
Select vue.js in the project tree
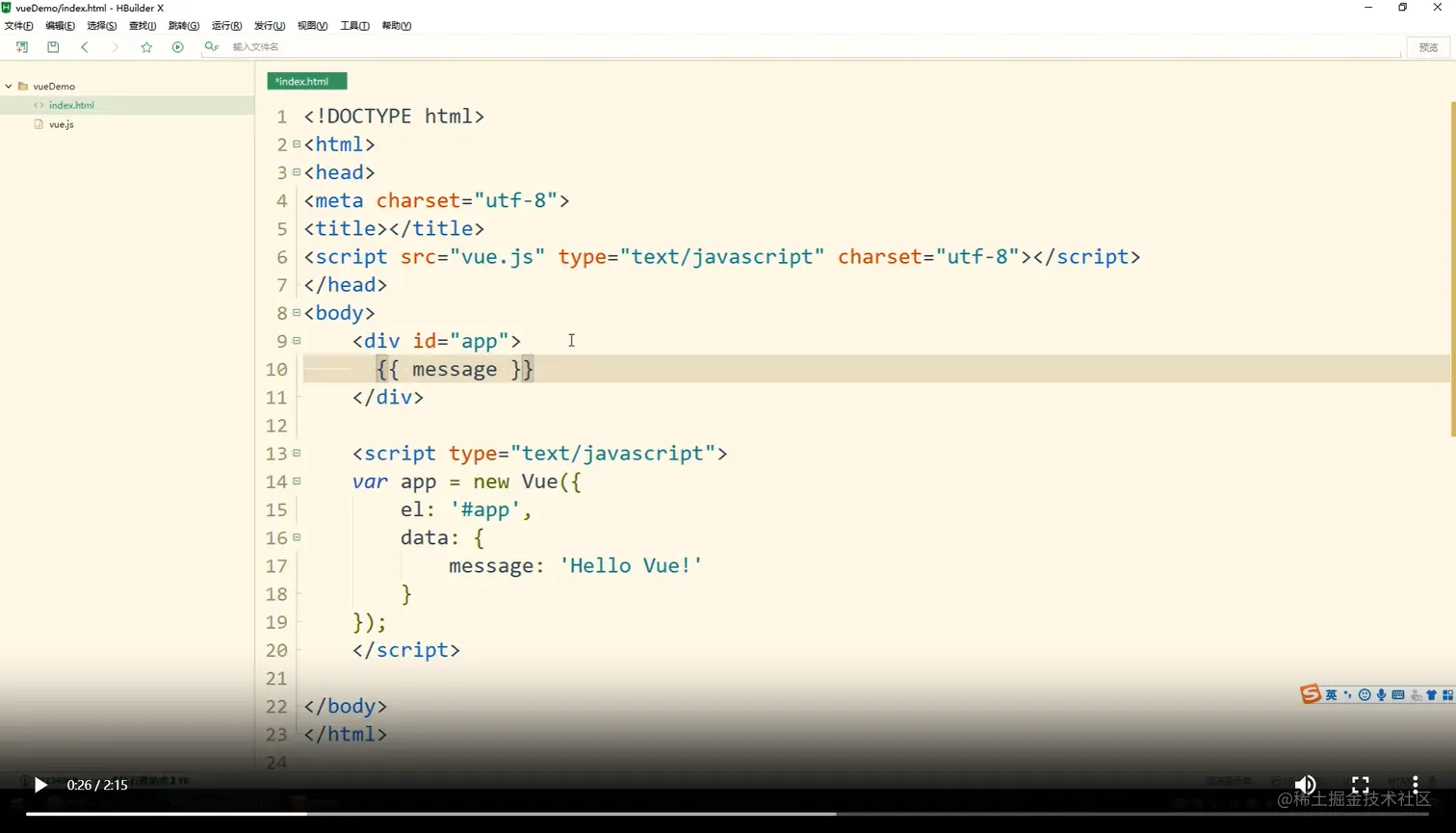pyautogui.click(x=62, y=124)
